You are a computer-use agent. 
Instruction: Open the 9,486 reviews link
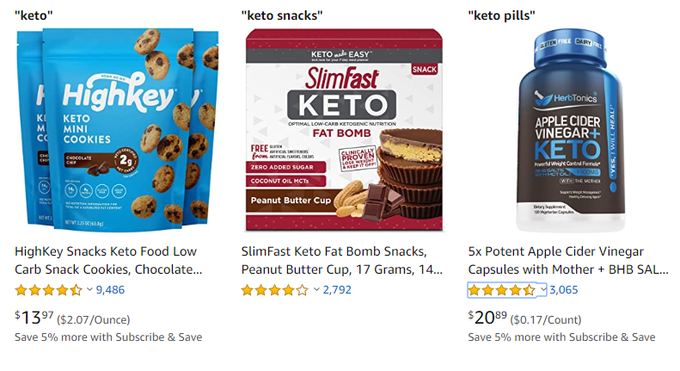point(110,290)
